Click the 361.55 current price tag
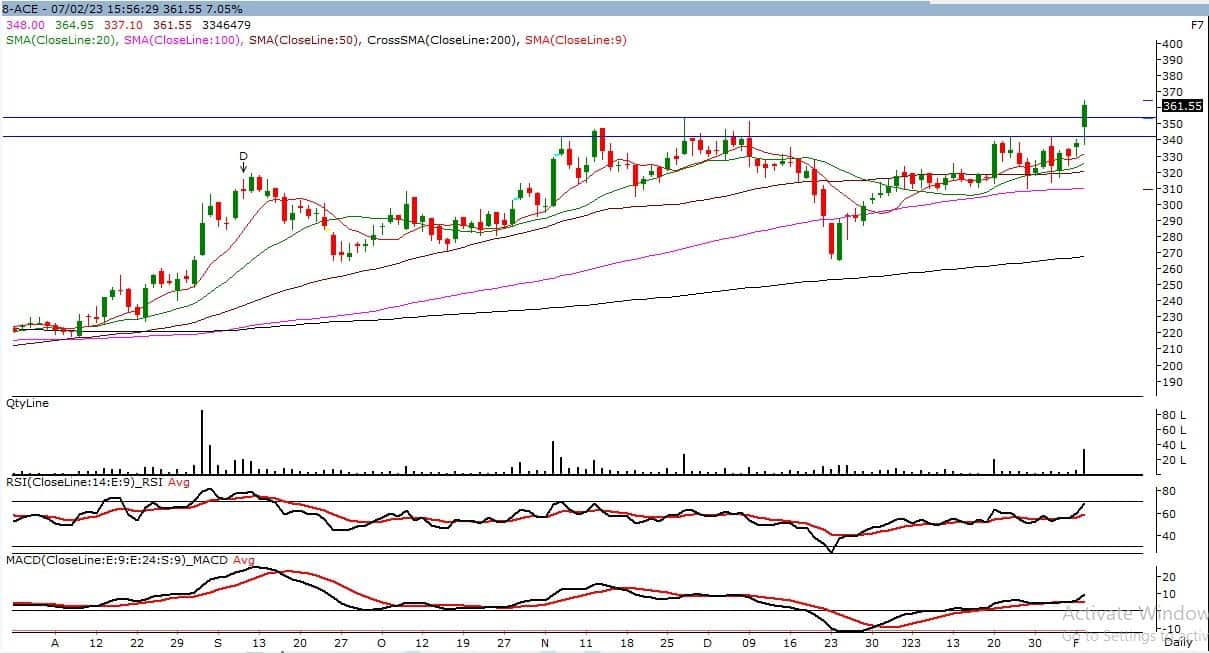Viewport: 1209px width, 653px height. point(1181,106)
